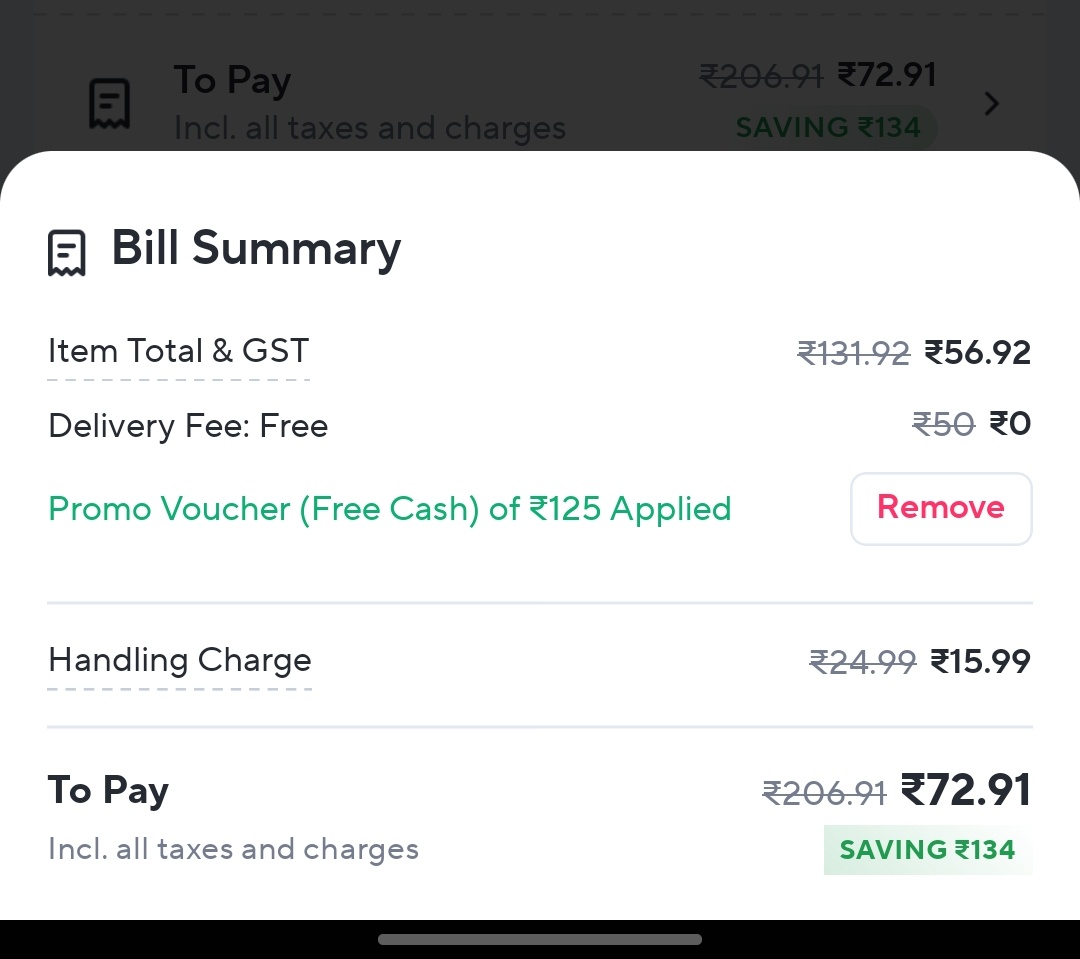Click the final ₹72.91 amount in bill summary
The width and height of the screenshot is (1080, 959).
click(x=966, y=790)
